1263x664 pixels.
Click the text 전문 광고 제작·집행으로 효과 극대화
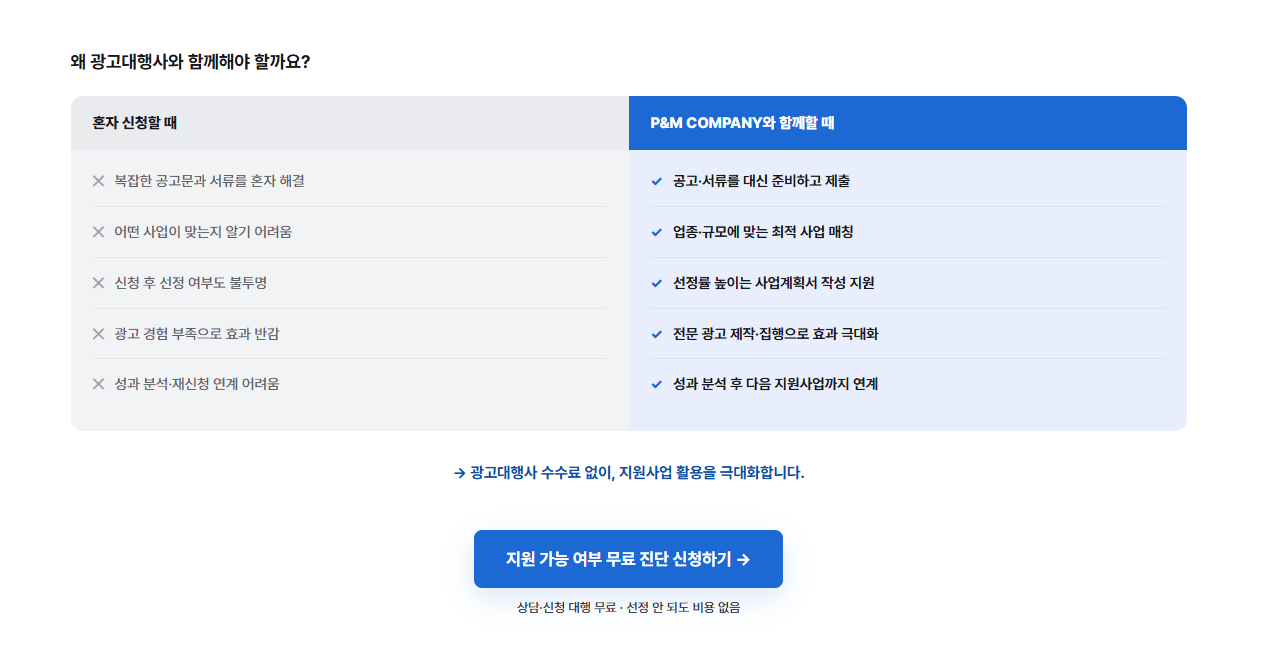[x=776, y=334]
